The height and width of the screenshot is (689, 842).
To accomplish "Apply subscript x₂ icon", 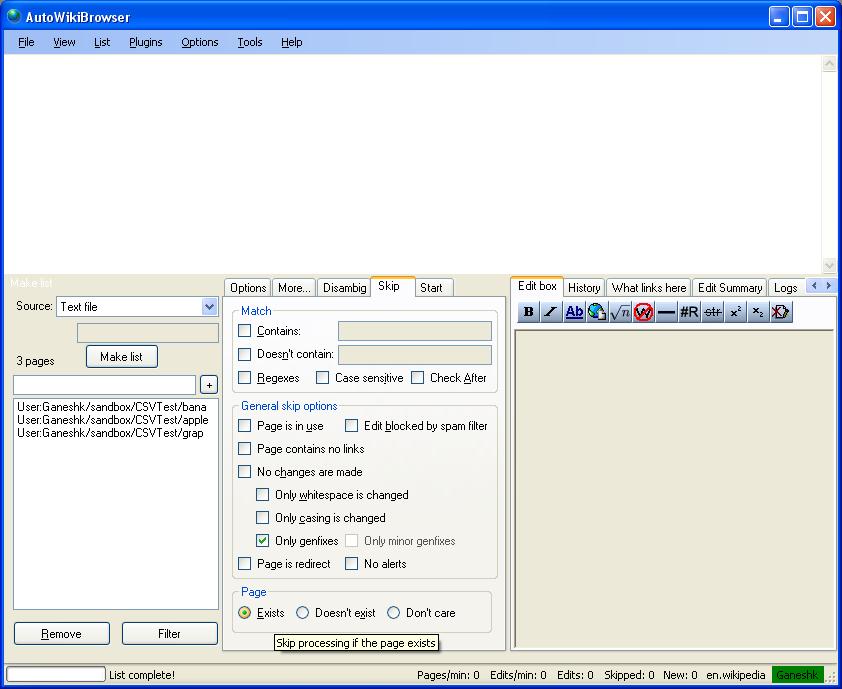I will (x=758, y=312).
